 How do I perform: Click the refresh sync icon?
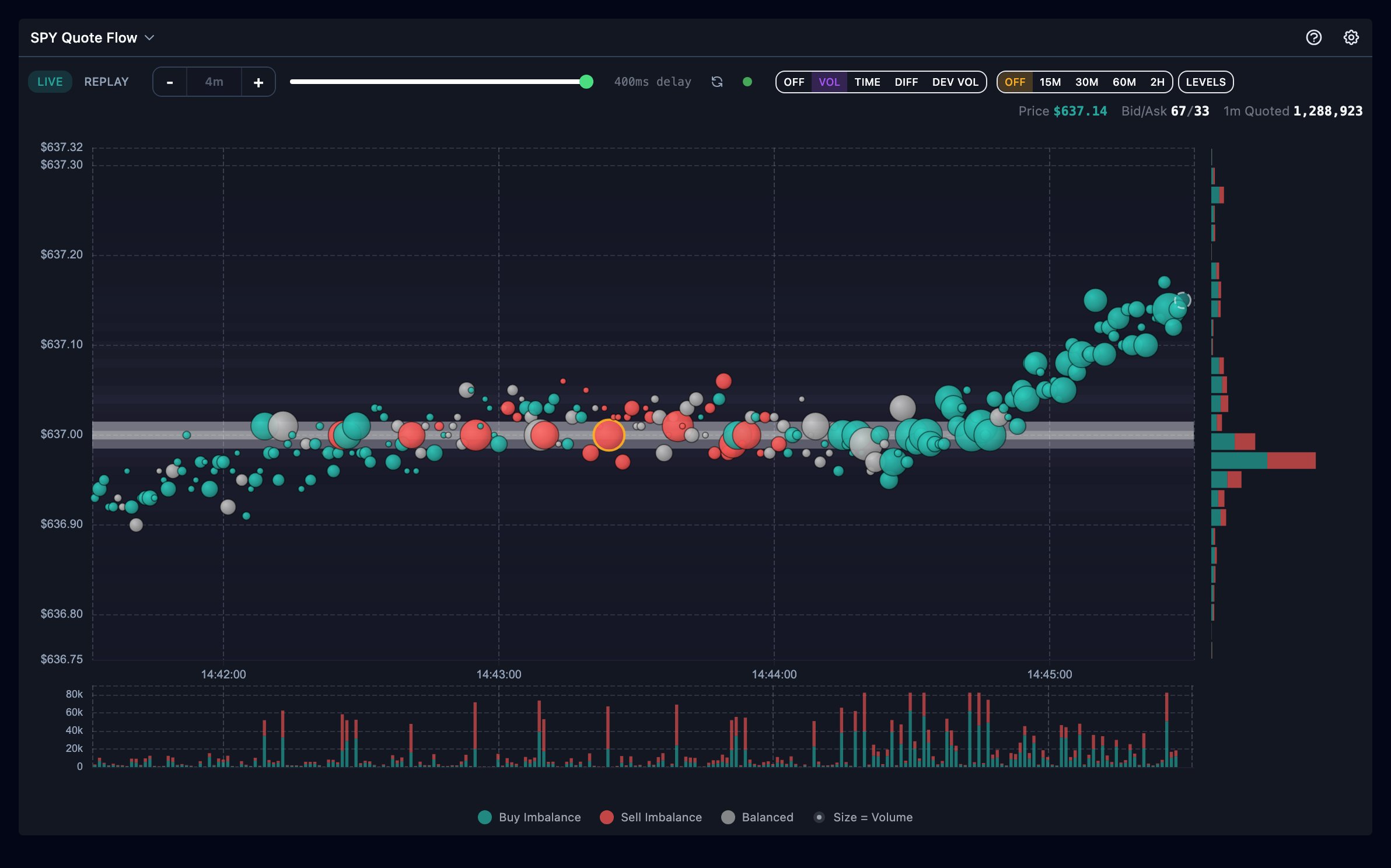pos(717,82)
